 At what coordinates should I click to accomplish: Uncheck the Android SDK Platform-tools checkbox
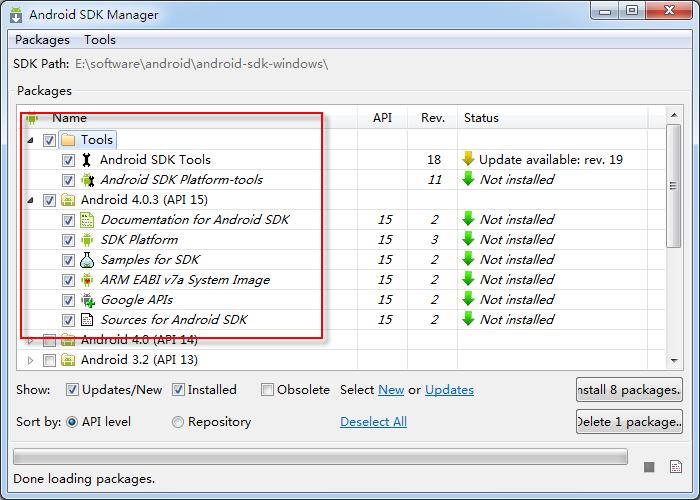click(68, 180)
